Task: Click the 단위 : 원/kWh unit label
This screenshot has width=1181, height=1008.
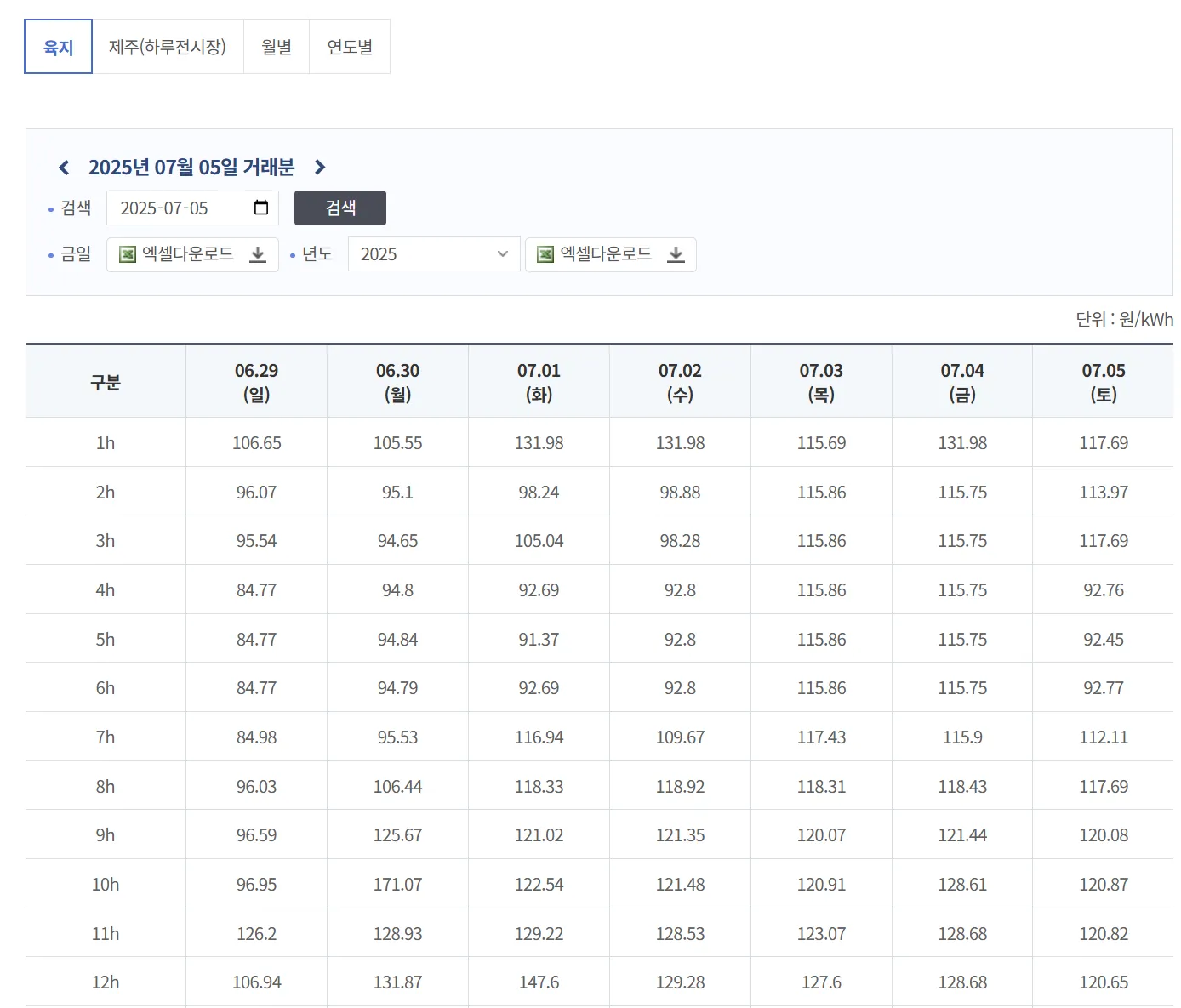Action: point(1124,319)
